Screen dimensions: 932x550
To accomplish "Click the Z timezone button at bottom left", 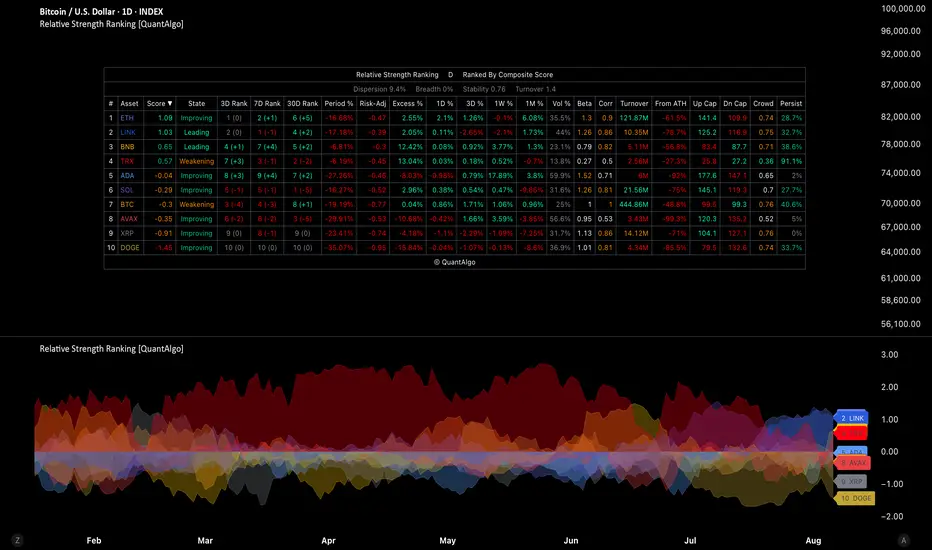I will click(x=17, y=540).
